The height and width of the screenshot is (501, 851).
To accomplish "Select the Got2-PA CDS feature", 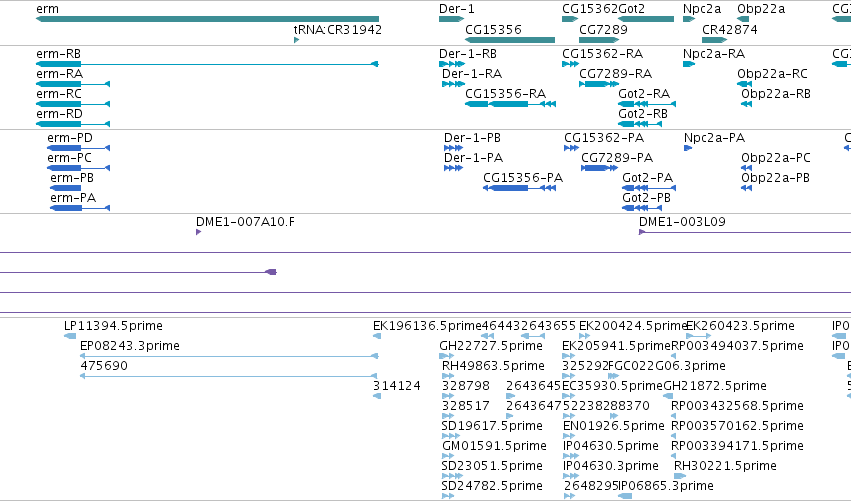I will (x=649, y=188).
